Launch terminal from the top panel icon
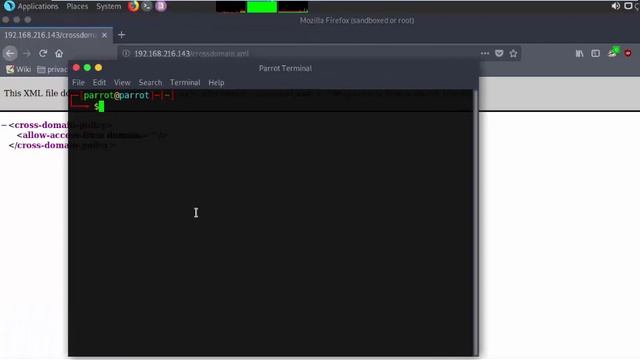640x360 pixels. [x=147, y=6]
